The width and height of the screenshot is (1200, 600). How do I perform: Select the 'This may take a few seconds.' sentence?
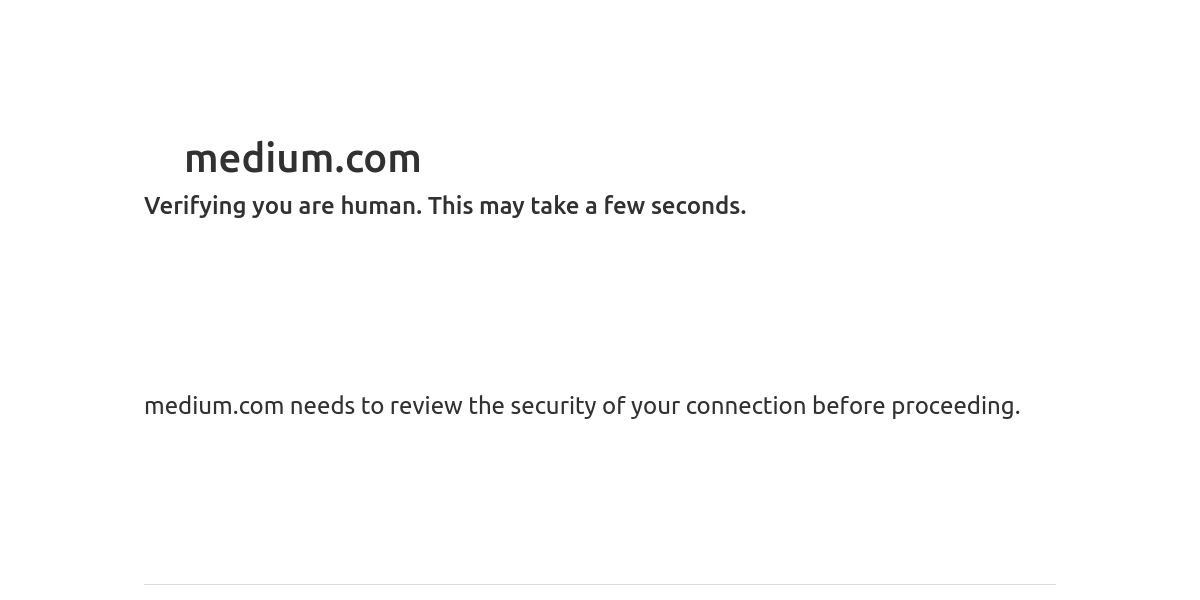point(587,206)
